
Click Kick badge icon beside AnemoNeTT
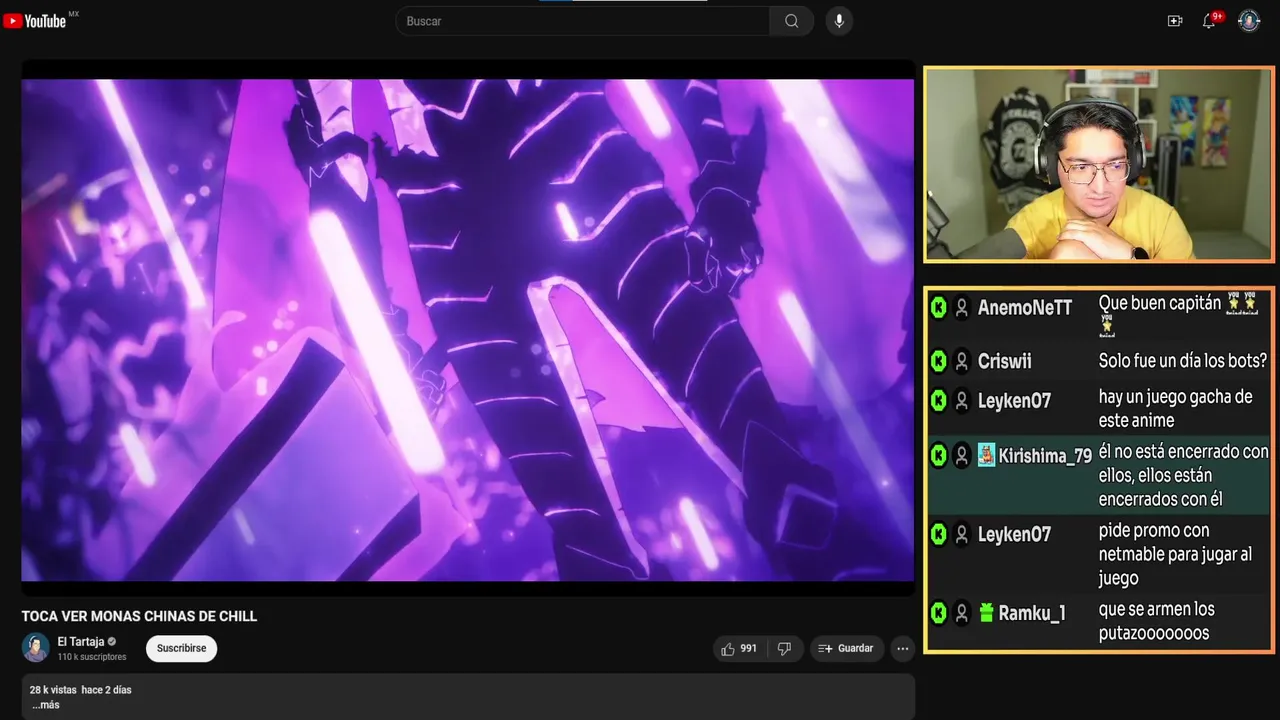pyautogui.click(x=938, y=308)
